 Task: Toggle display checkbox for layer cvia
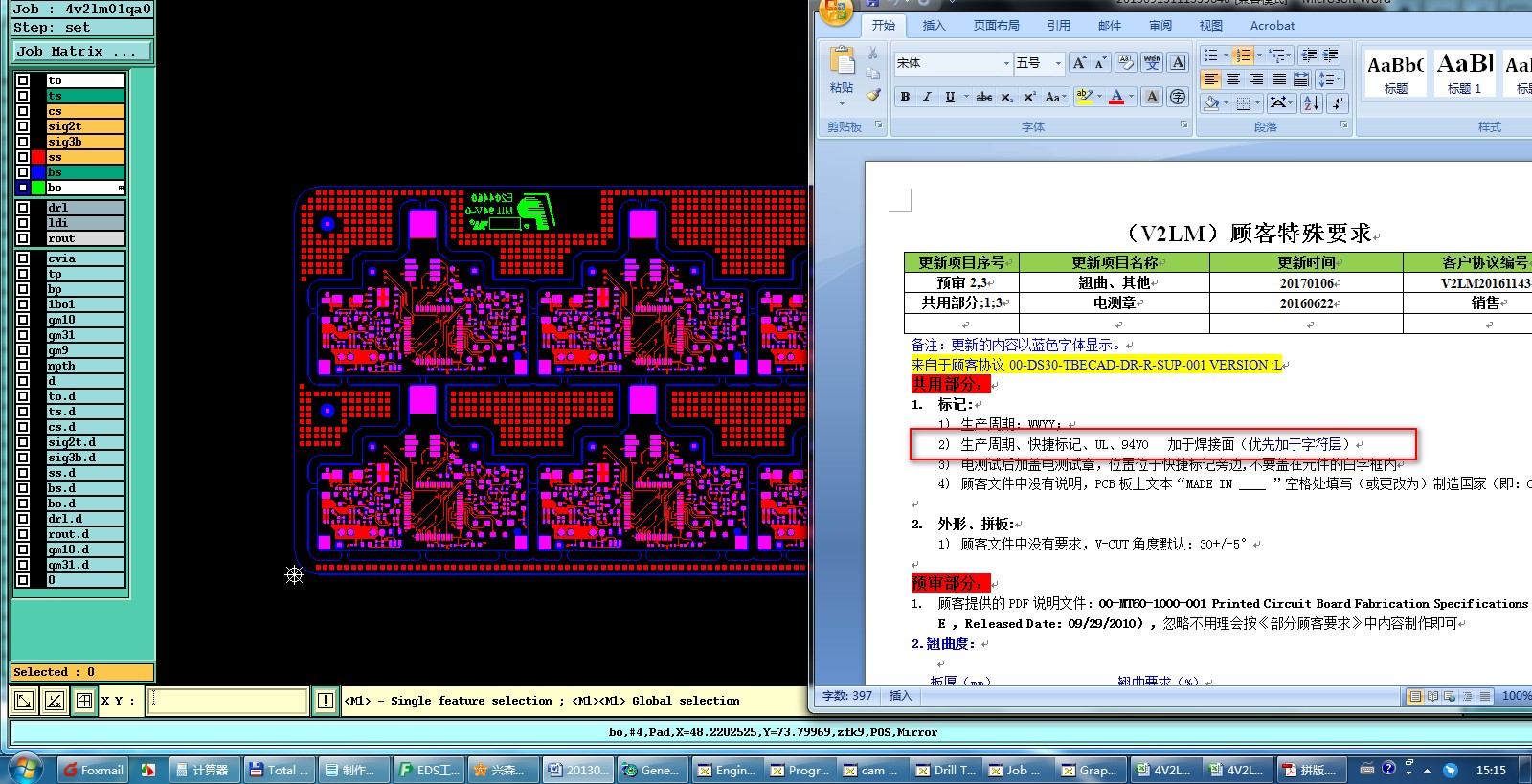23,258
